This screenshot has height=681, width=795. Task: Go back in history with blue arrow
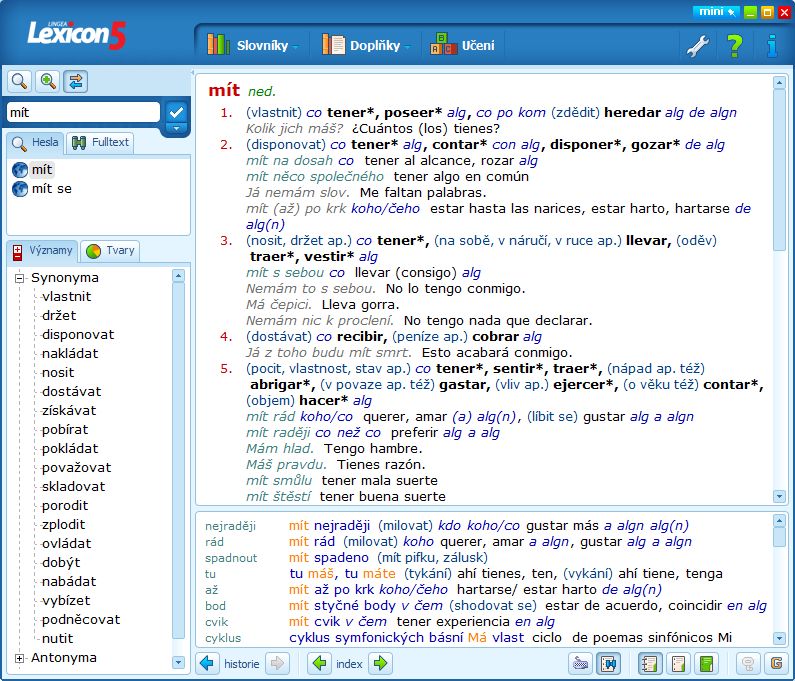pos(206,663)
